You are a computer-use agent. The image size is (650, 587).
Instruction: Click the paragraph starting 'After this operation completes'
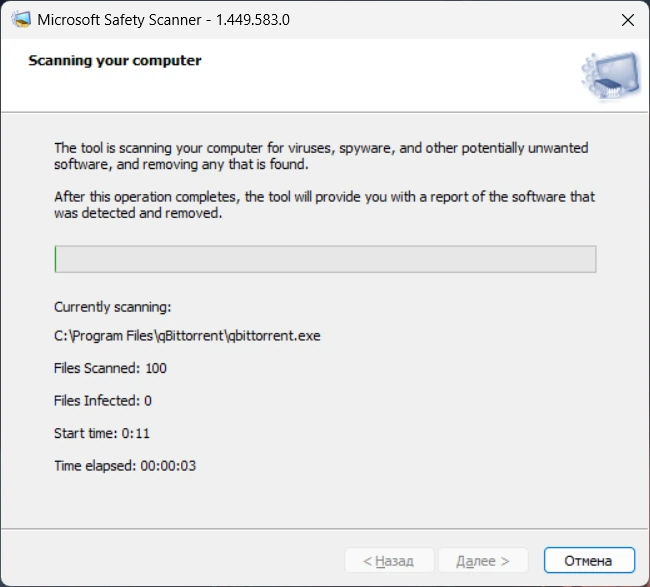click(324, 205)
